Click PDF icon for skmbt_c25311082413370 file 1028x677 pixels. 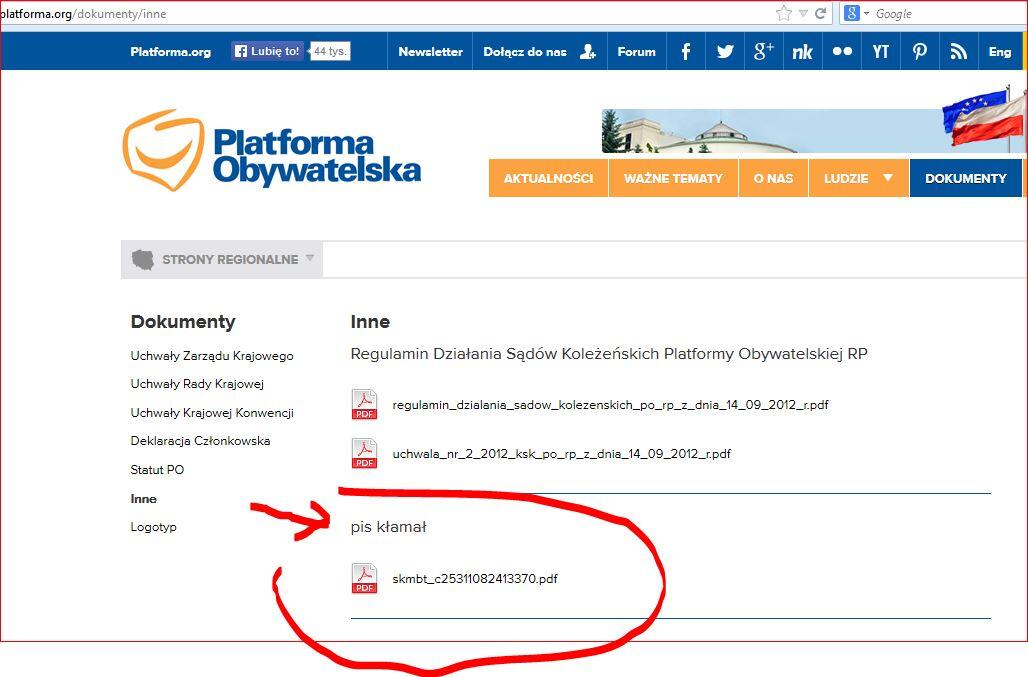click(x=365, y=578)
